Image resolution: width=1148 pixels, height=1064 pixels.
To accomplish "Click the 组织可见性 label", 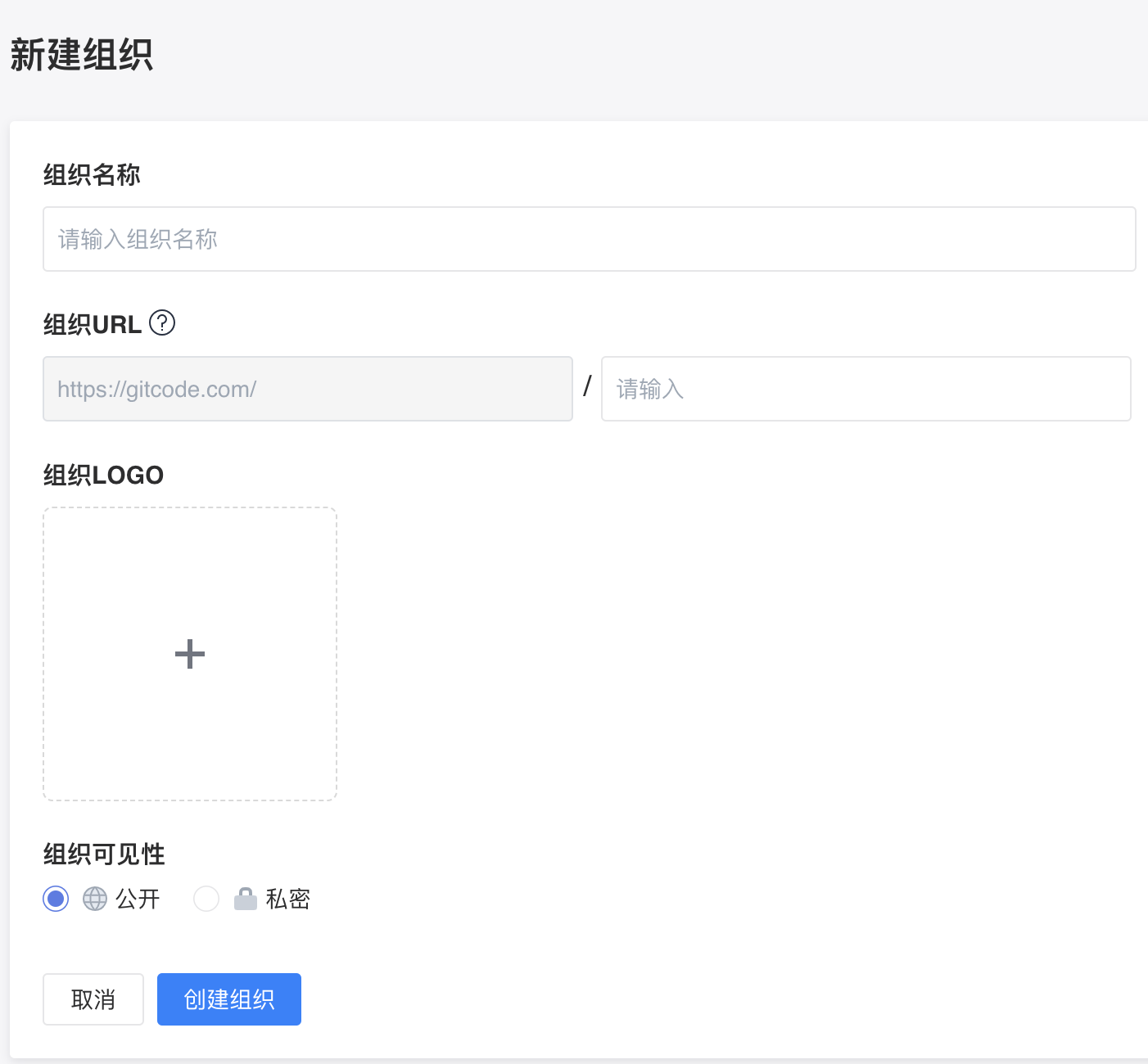I will pyautogui.click(x=104, y=854).
